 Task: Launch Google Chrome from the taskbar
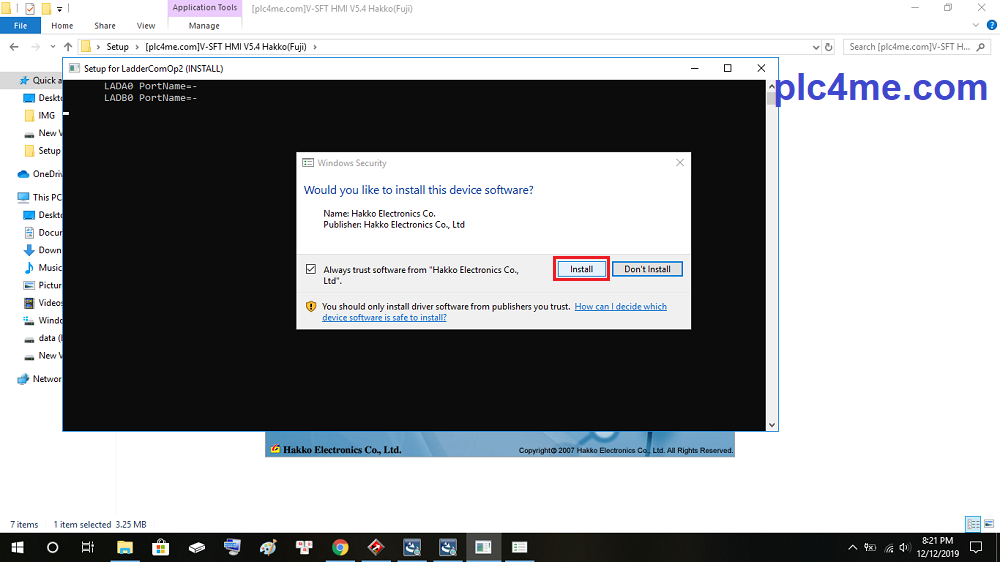(x=340, y=547)
